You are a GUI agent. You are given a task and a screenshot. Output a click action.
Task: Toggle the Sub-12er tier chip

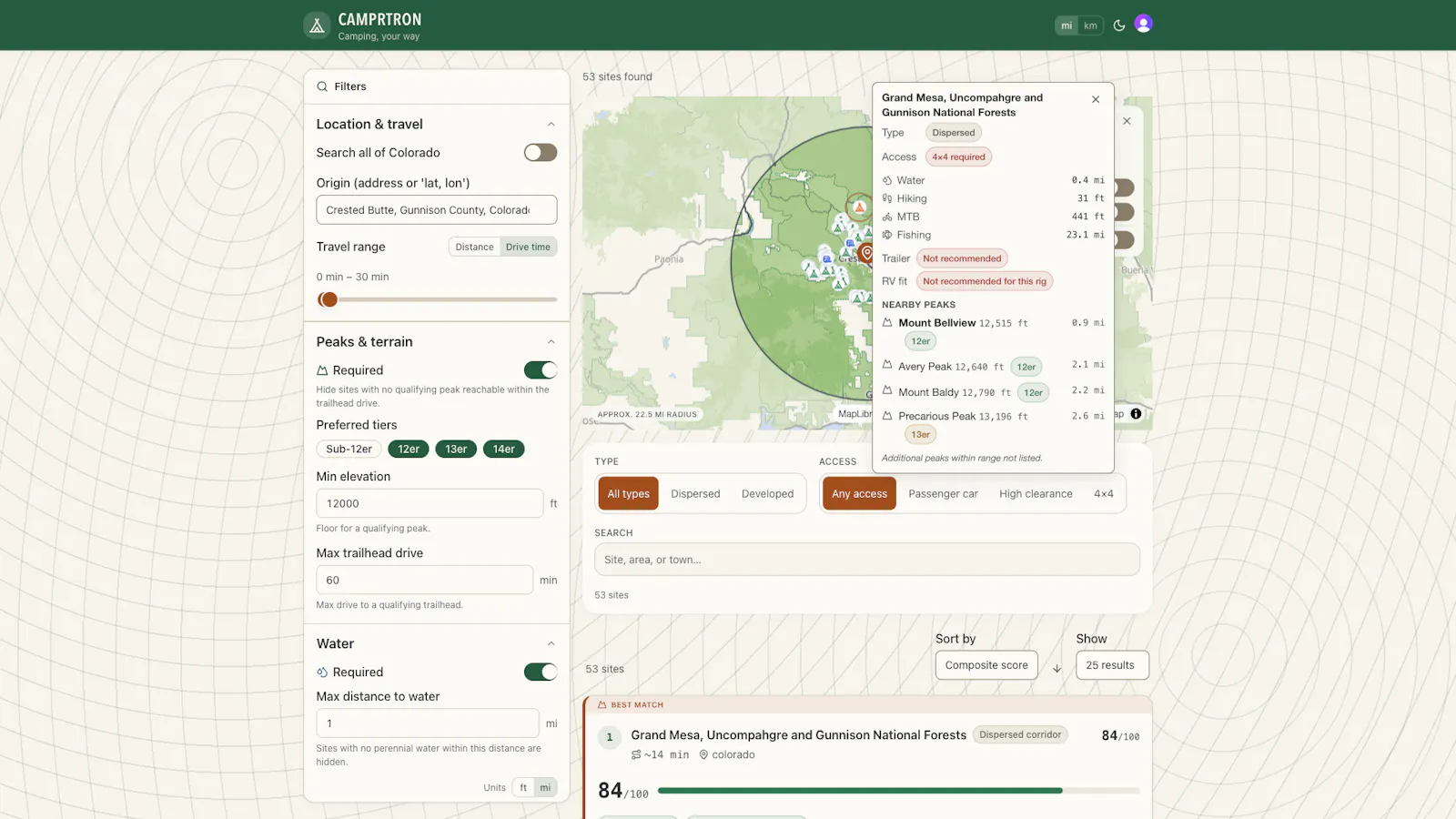349,449
